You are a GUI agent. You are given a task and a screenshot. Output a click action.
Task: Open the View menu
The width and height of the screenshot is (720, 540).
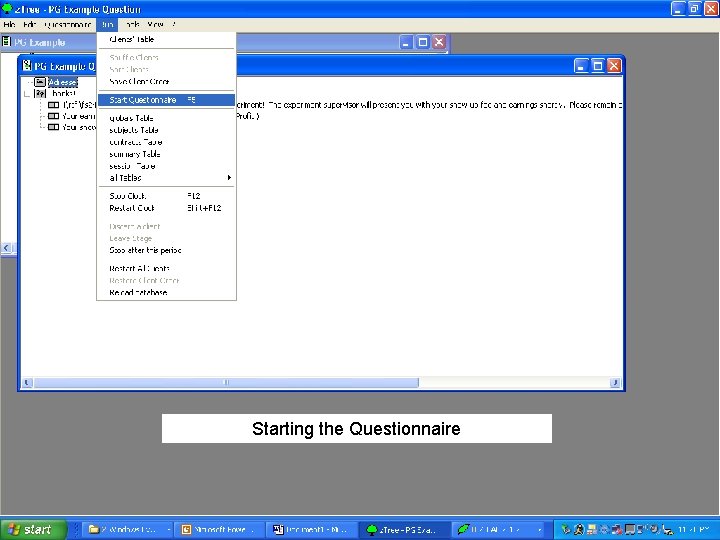point(155,24)
